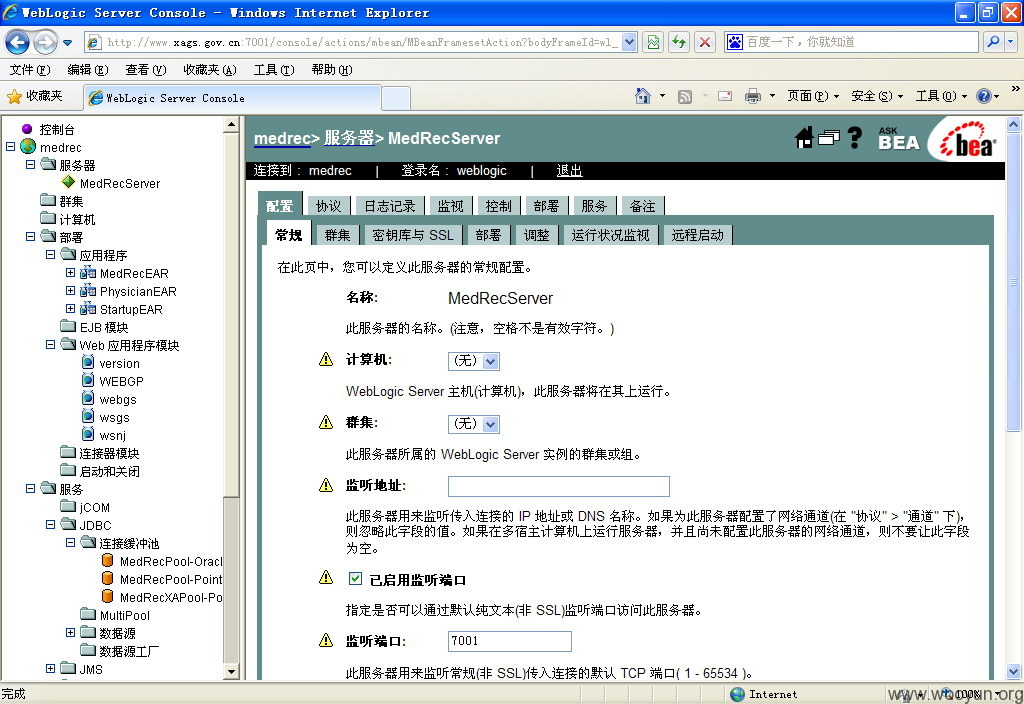Collapse the 应用程序 tree folder
Viewport: 1024px width, 704px height.
click(x=51, y=255)
